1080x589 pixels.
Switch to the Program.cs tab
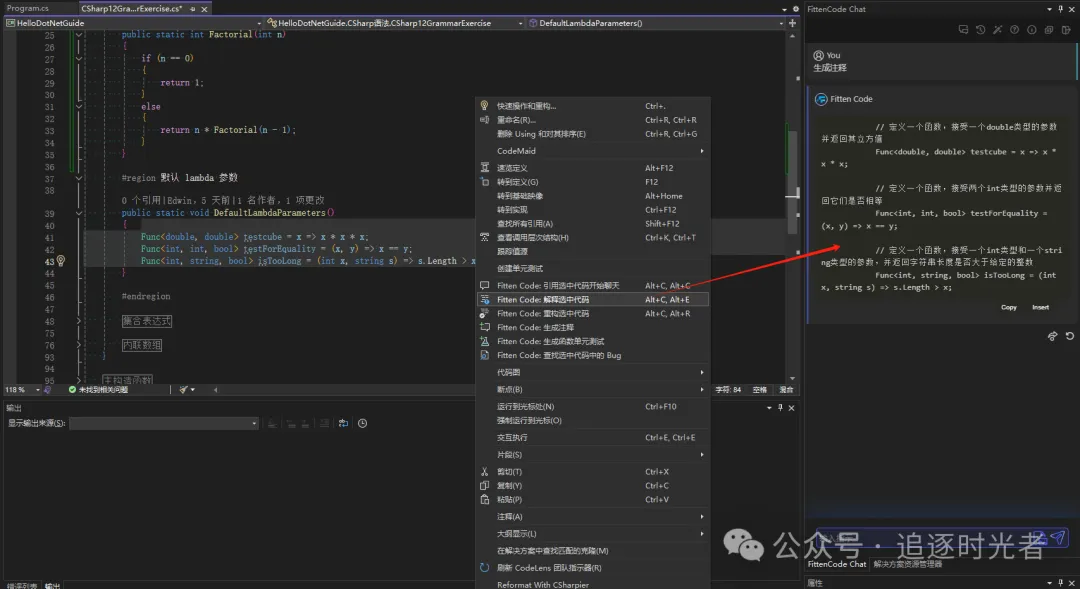tap(28, 8)
